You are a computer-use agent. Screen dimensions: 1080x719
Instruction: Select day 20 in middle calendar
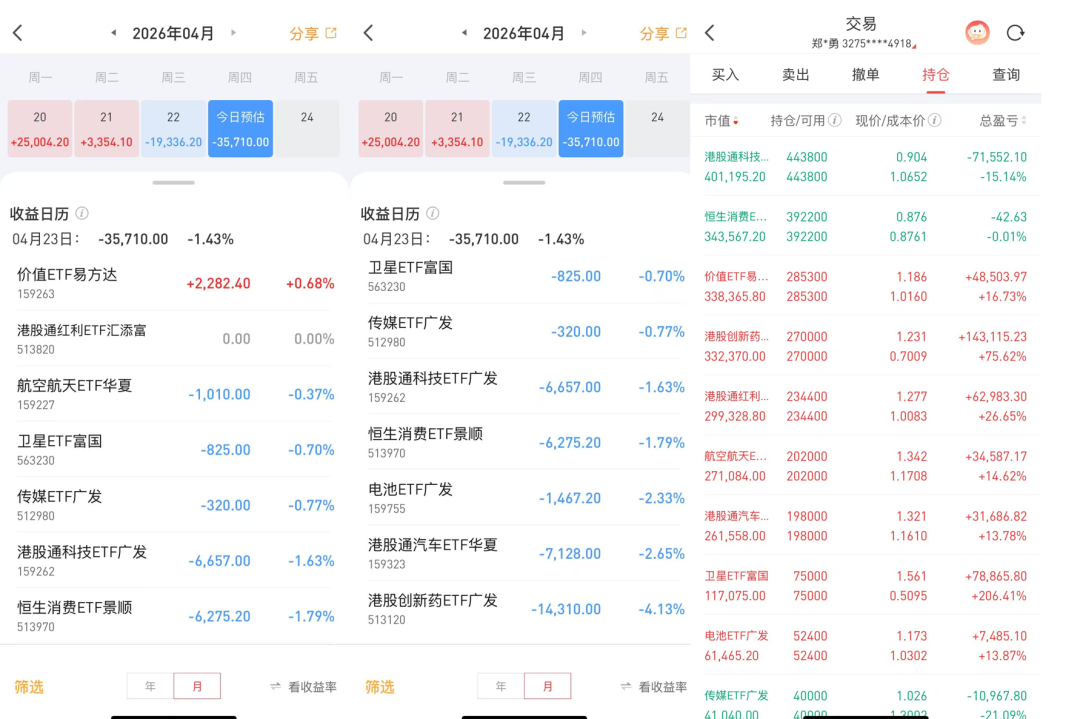pyautogui.click(x=391, y=129)
